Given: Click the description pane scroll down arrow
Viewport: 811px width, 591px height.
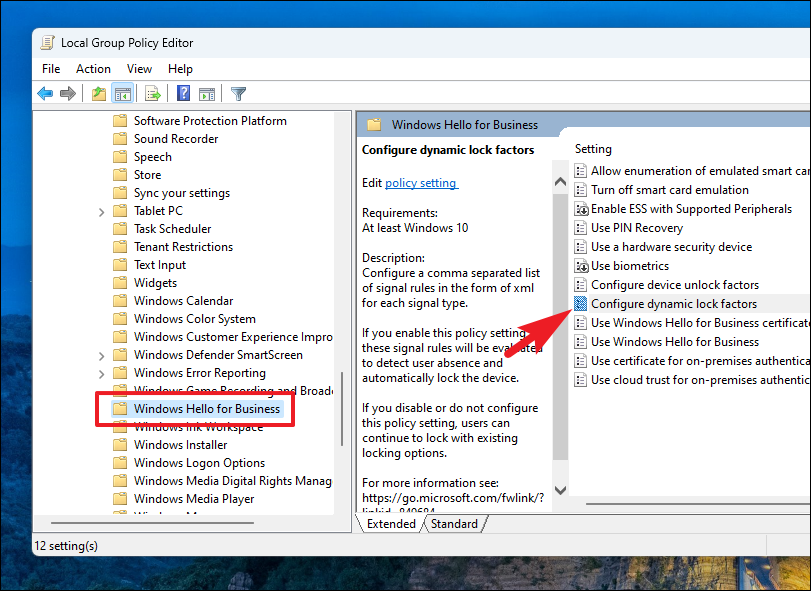Looking at the screenshot, I should coord(560,490).
